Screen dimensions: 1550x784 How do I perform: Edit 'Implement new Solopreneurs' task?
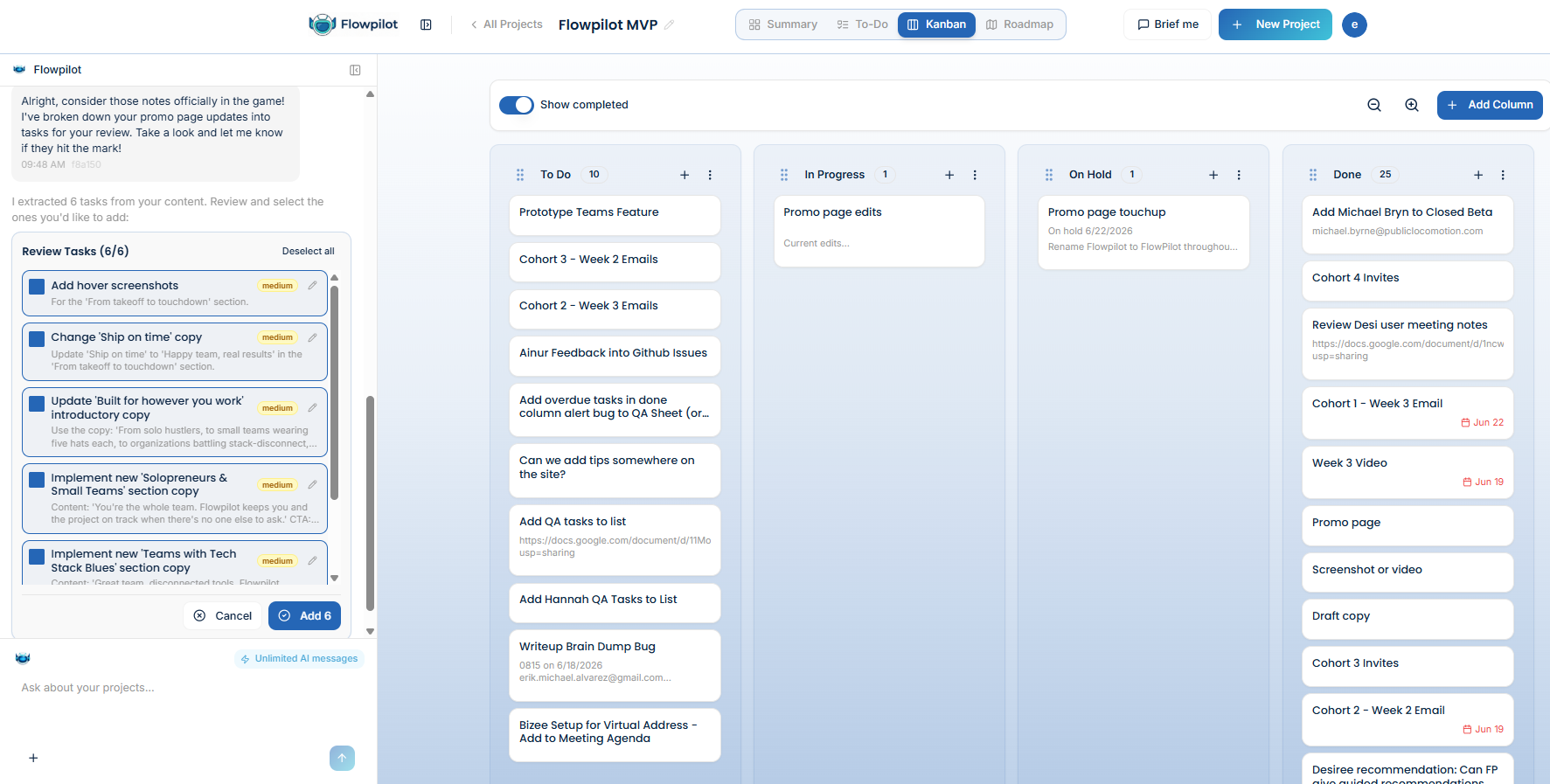(x=312, y=484)
